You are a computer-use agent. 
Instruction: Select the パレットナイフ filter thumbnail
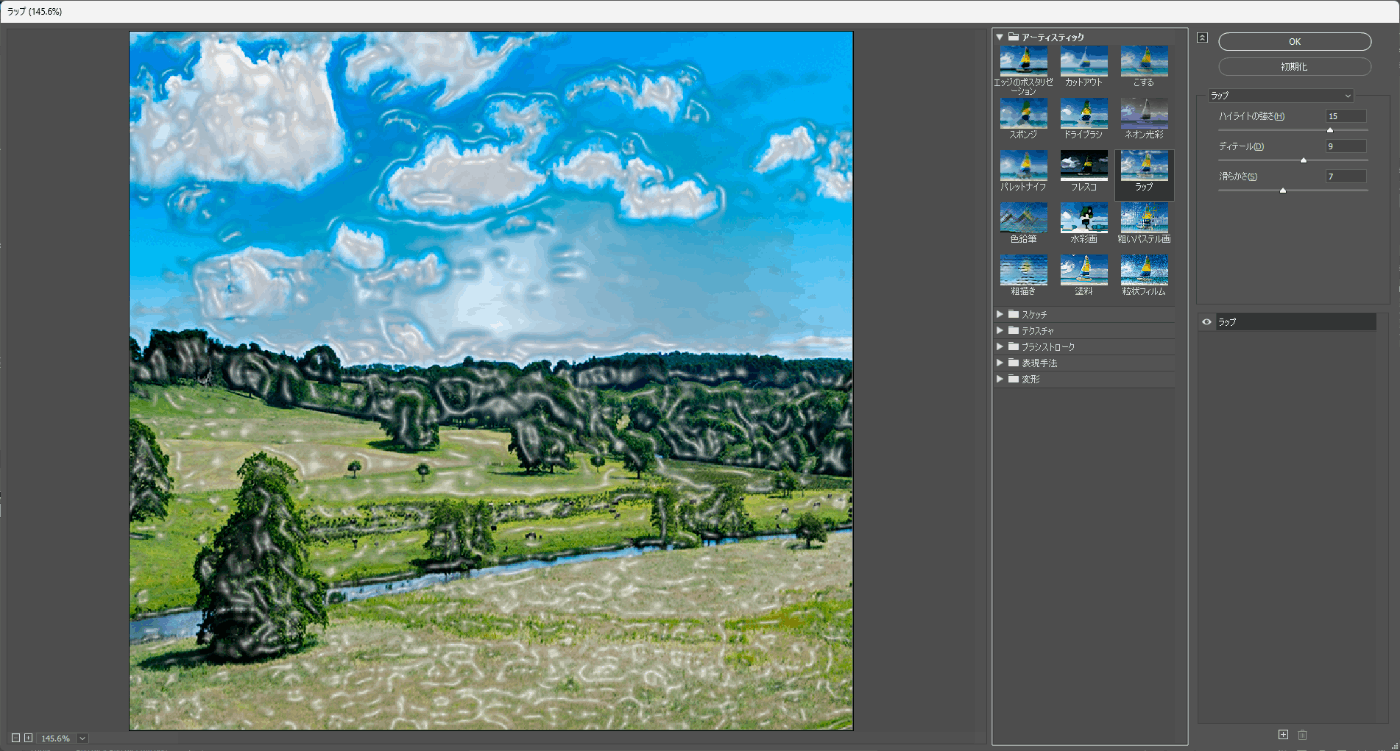click(x=1023, y=166)
